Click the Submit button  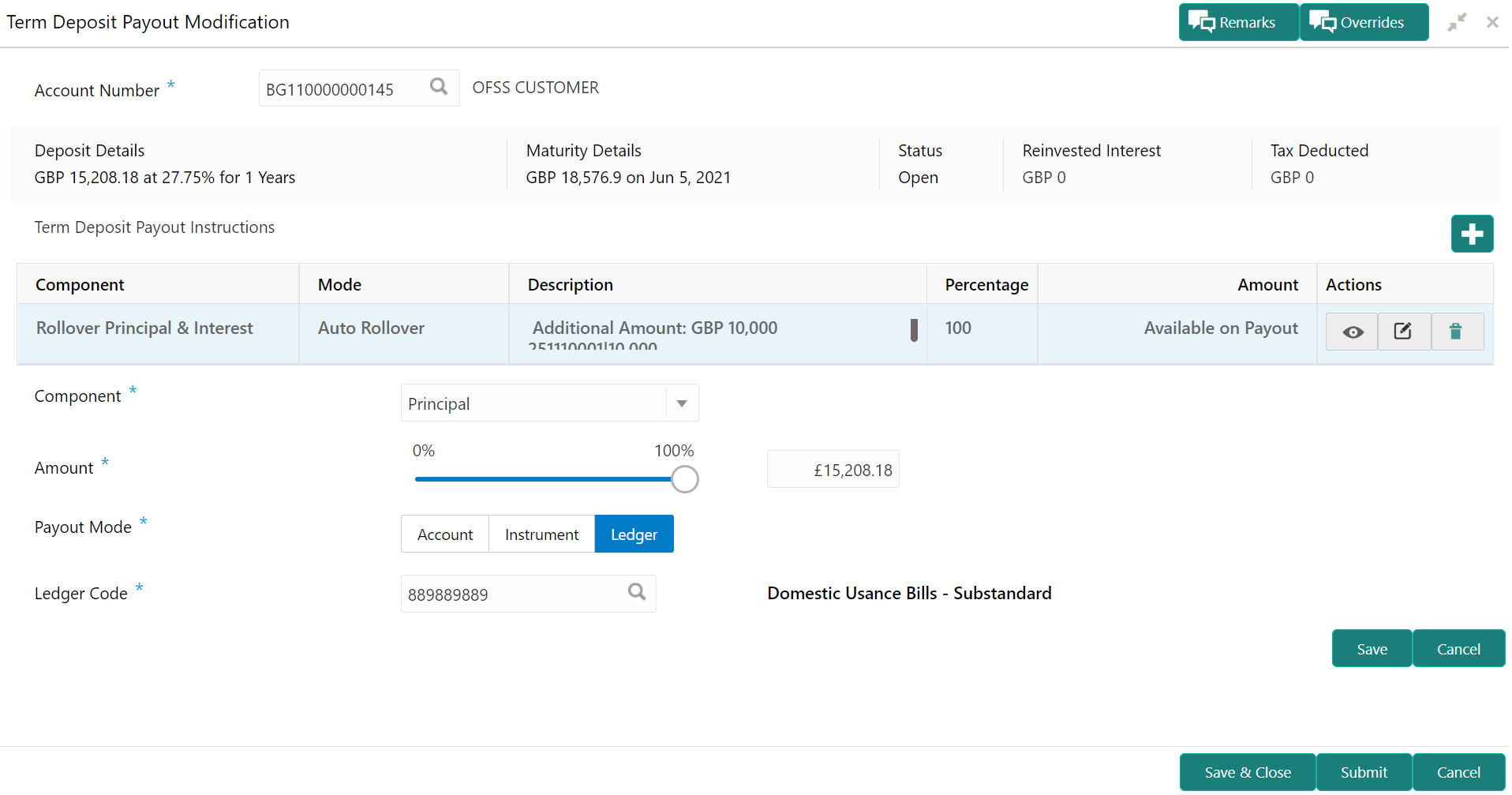[1363, 772]
